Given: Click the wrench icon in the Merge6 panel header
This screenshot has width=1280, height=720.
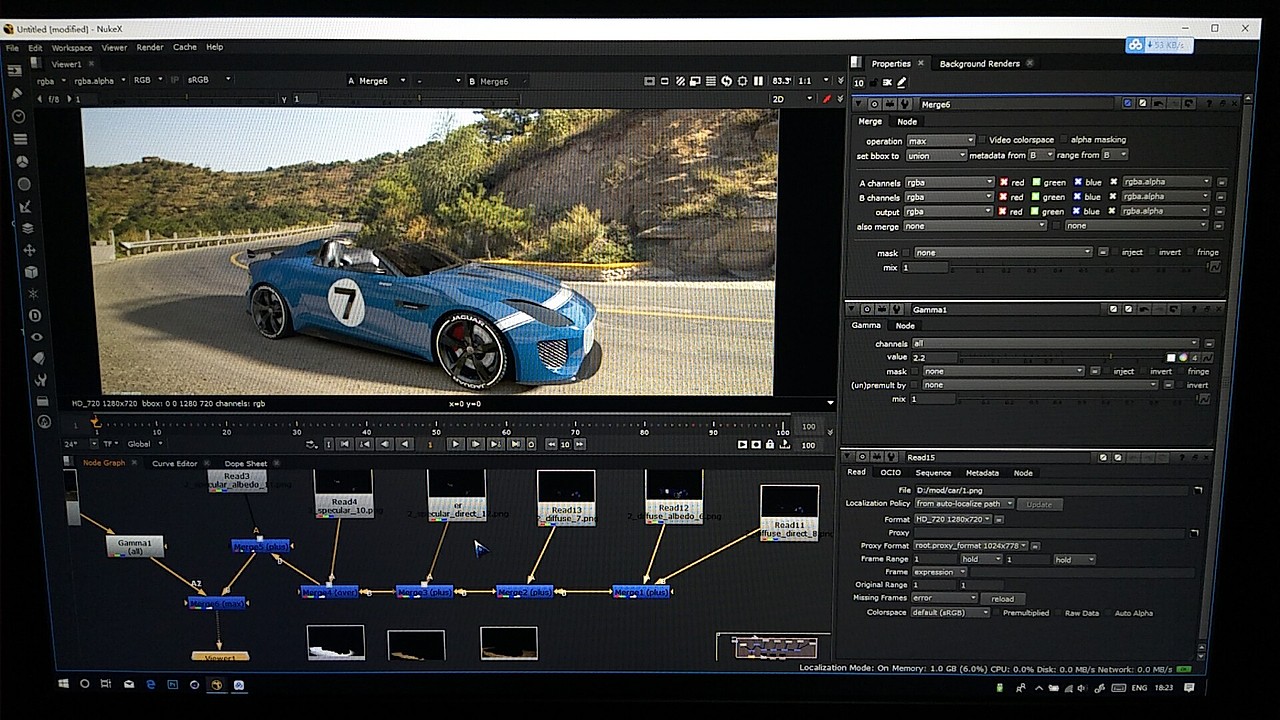Looking at the screenshot, I should coord(904,104).
